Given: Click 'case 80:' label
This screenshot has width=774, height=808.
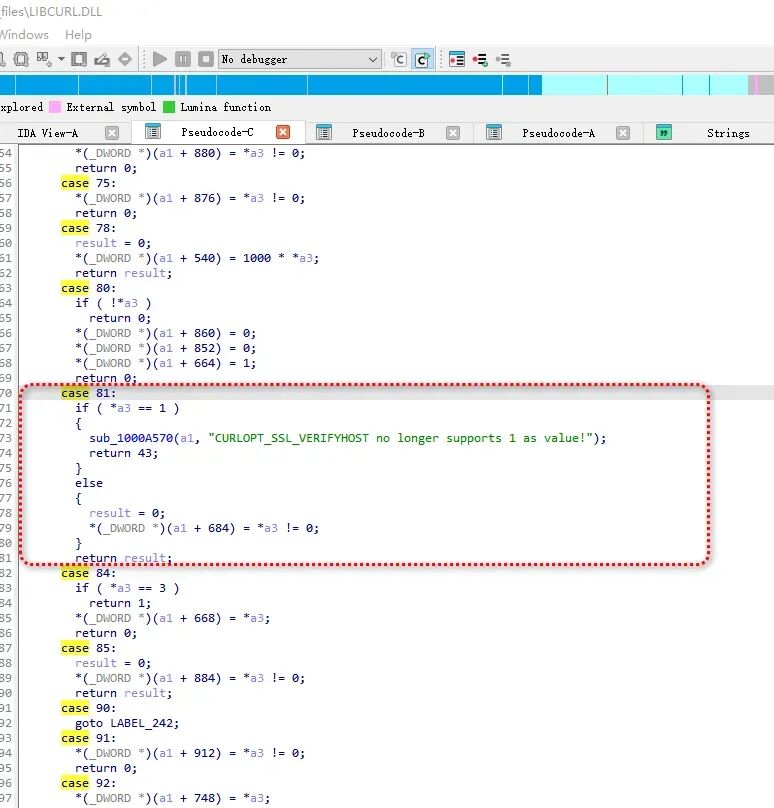Looking at the screenshot, I should click(x=89, y=288).
